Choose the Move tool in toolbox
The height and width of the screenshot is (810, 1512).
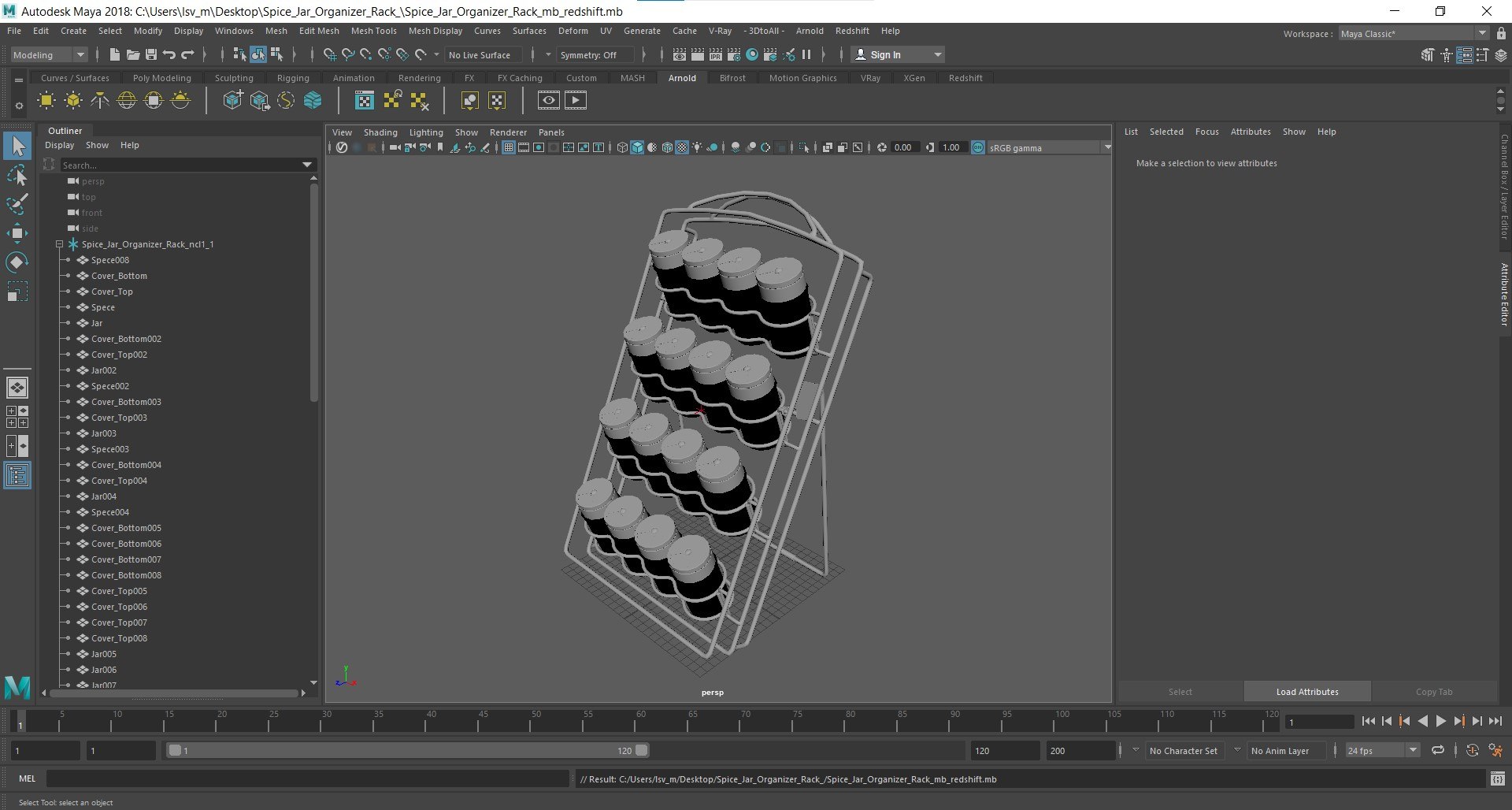click(x=17, y=233)
